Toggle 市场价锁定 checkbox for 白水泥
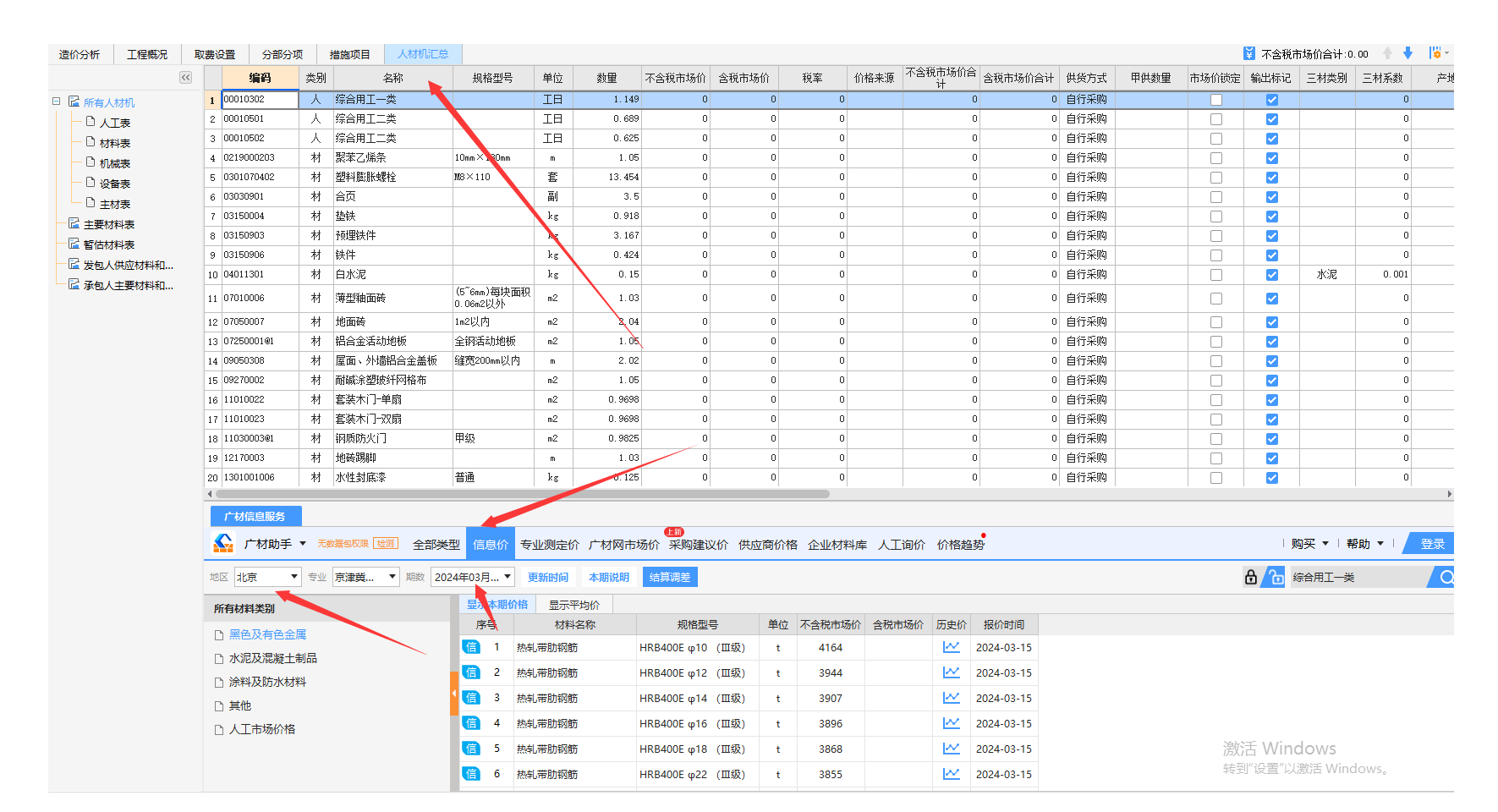The height and width of the screenshot is (812, 1498). [x=1216, y=275]
